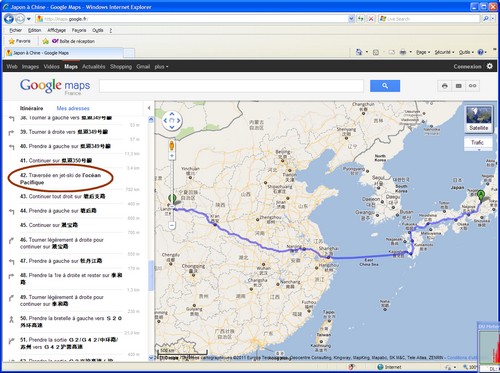The width and height of the screenshot is (500, 373).
Task: Click the Live Search magnifier icon
Action: point(486,19)
